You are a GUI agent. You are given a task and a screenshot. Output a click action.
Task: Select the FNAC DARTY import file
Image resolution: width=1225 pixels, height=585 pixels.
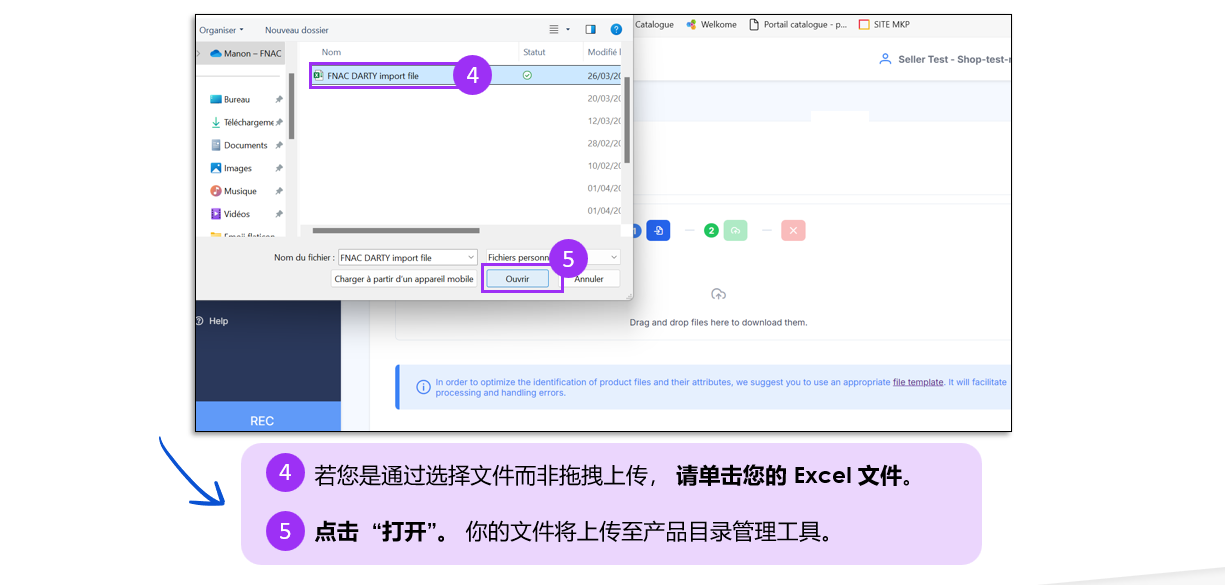(372, 76)
